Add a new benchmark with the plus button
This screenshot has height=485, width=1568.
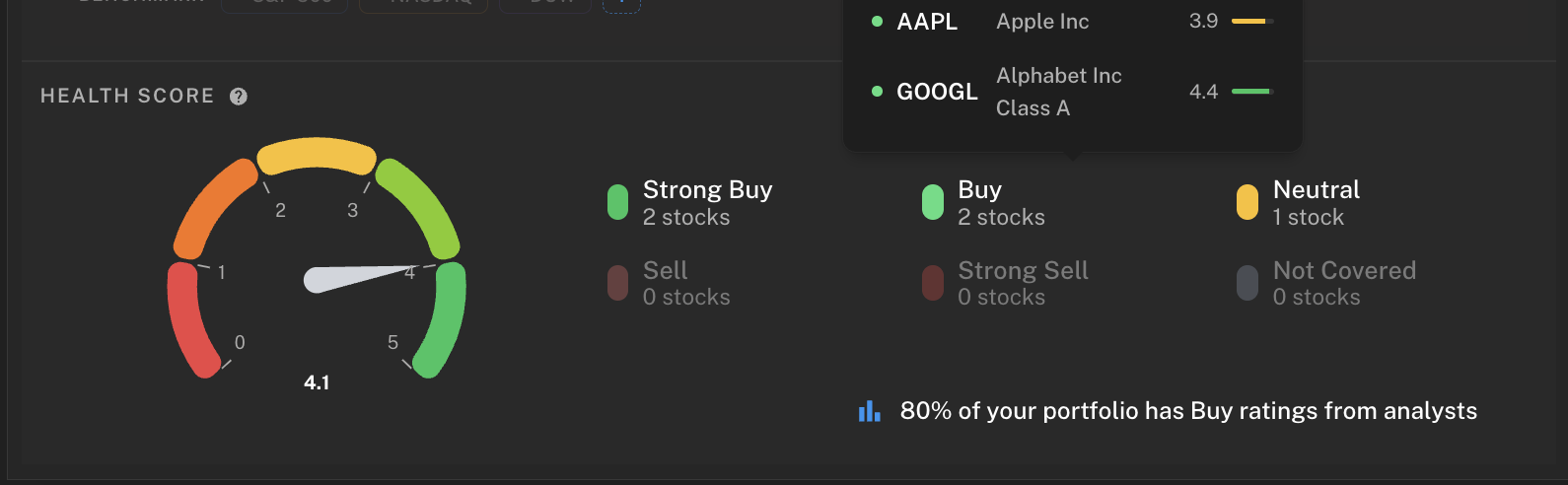(621, 4)
